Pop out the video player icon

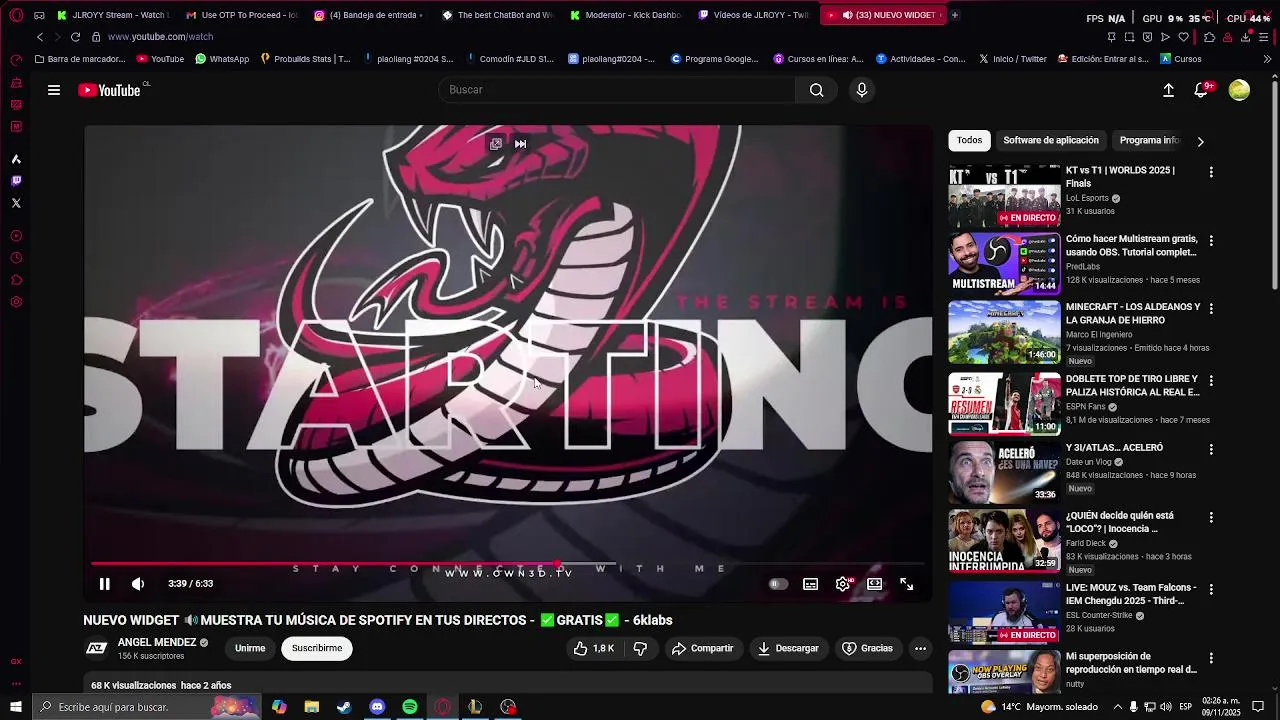[496, 144]
